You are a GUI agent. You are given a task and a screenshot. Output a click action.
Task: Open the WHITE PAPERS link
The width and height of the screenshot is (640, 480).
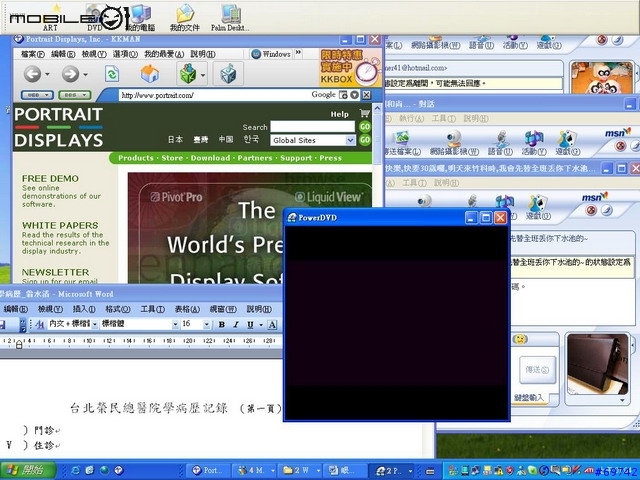[x=60, y=225]
